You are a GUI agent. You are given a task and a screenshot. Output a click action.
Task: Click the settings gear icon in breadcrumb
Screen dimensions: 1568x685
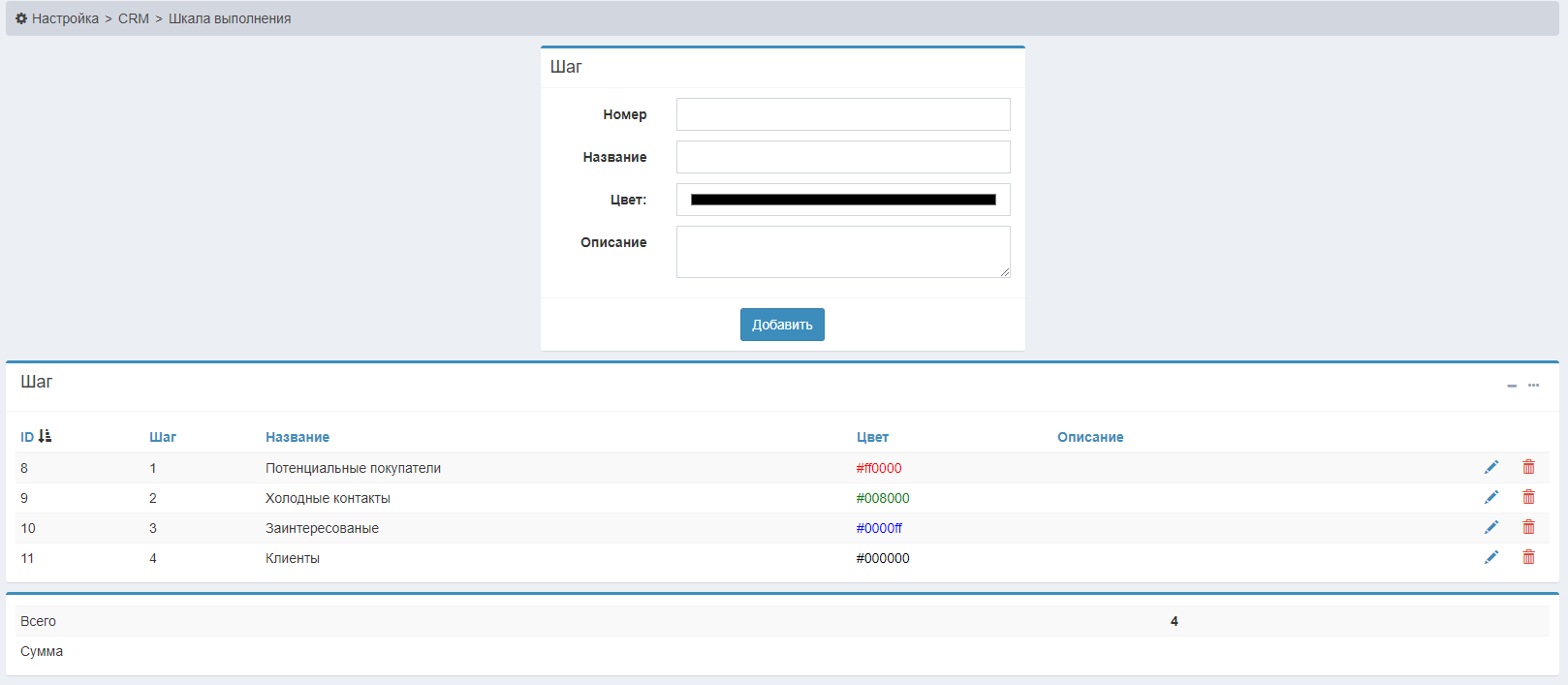coord(21,18)
